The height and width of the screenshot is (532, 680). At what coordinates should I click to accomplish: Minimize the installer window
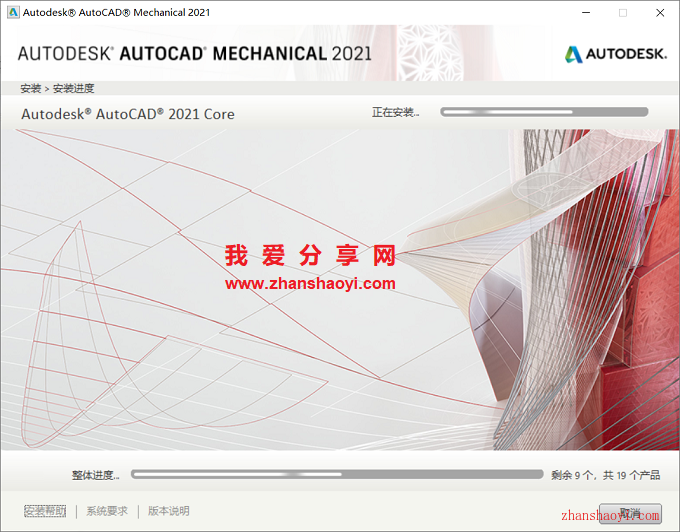[x=586, y=13]
